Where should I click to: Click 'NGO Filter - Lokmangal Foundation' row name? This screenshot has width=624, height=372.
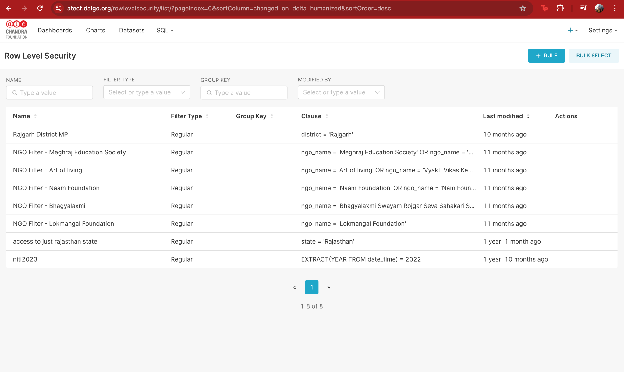(63, 224)
